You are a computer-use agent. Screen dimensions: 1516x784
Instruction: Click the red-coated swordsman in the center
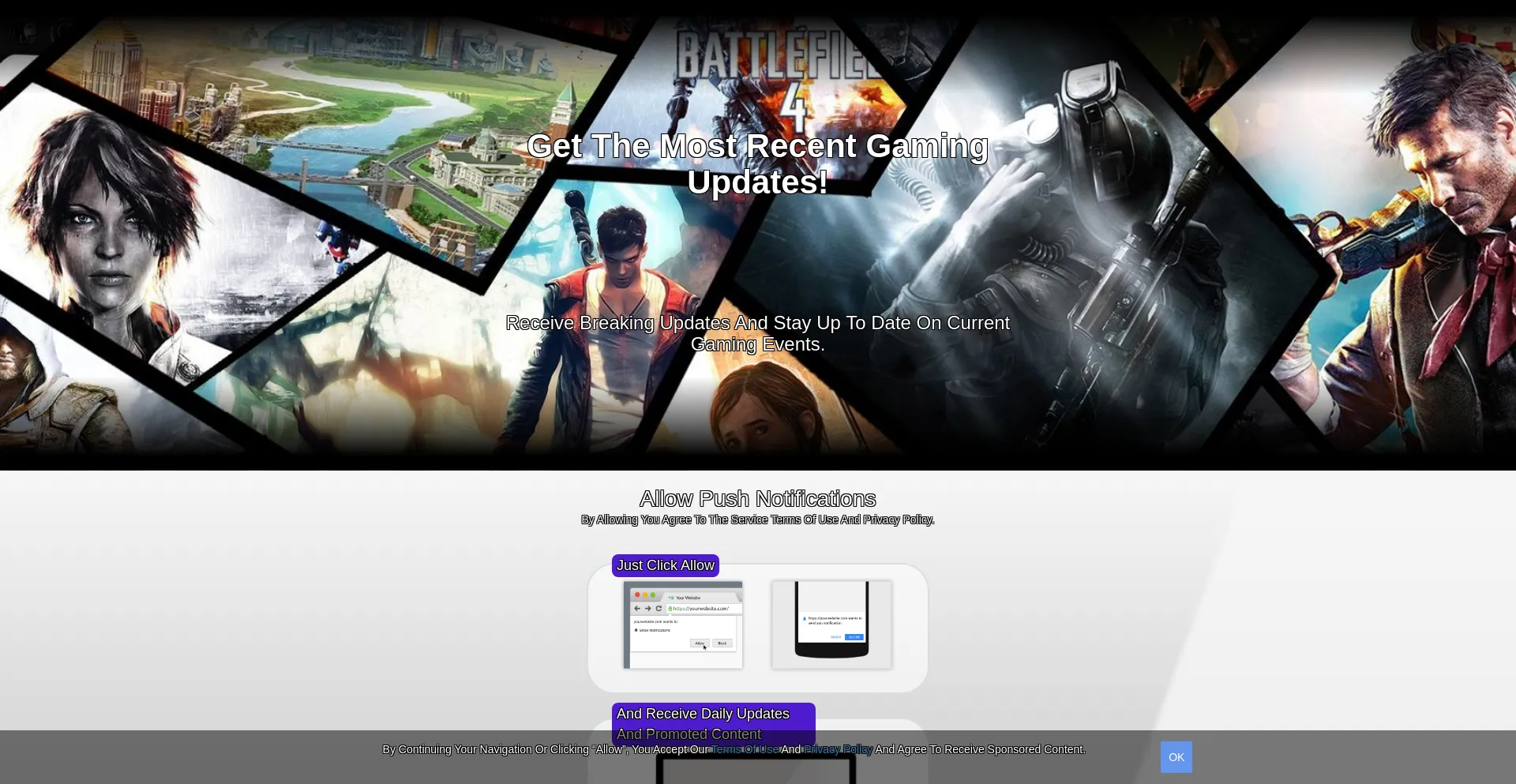[624, 284]
